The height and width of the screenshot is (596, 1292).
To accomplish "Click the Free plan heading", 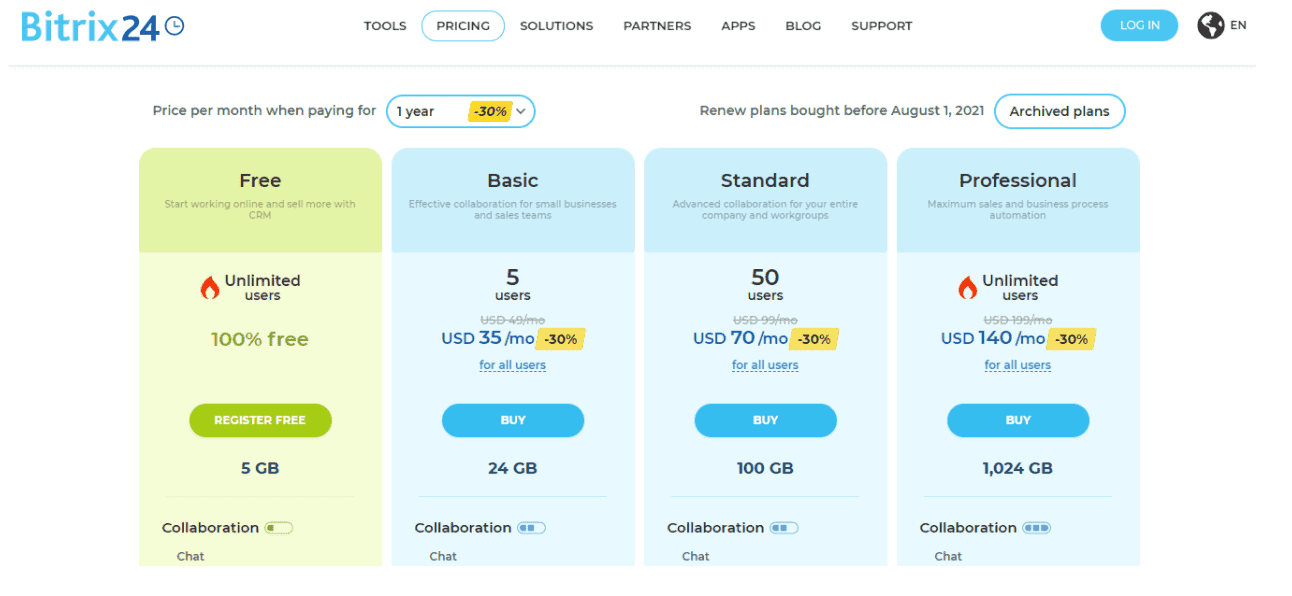I will pyautogui.click(x=260, y=181).
